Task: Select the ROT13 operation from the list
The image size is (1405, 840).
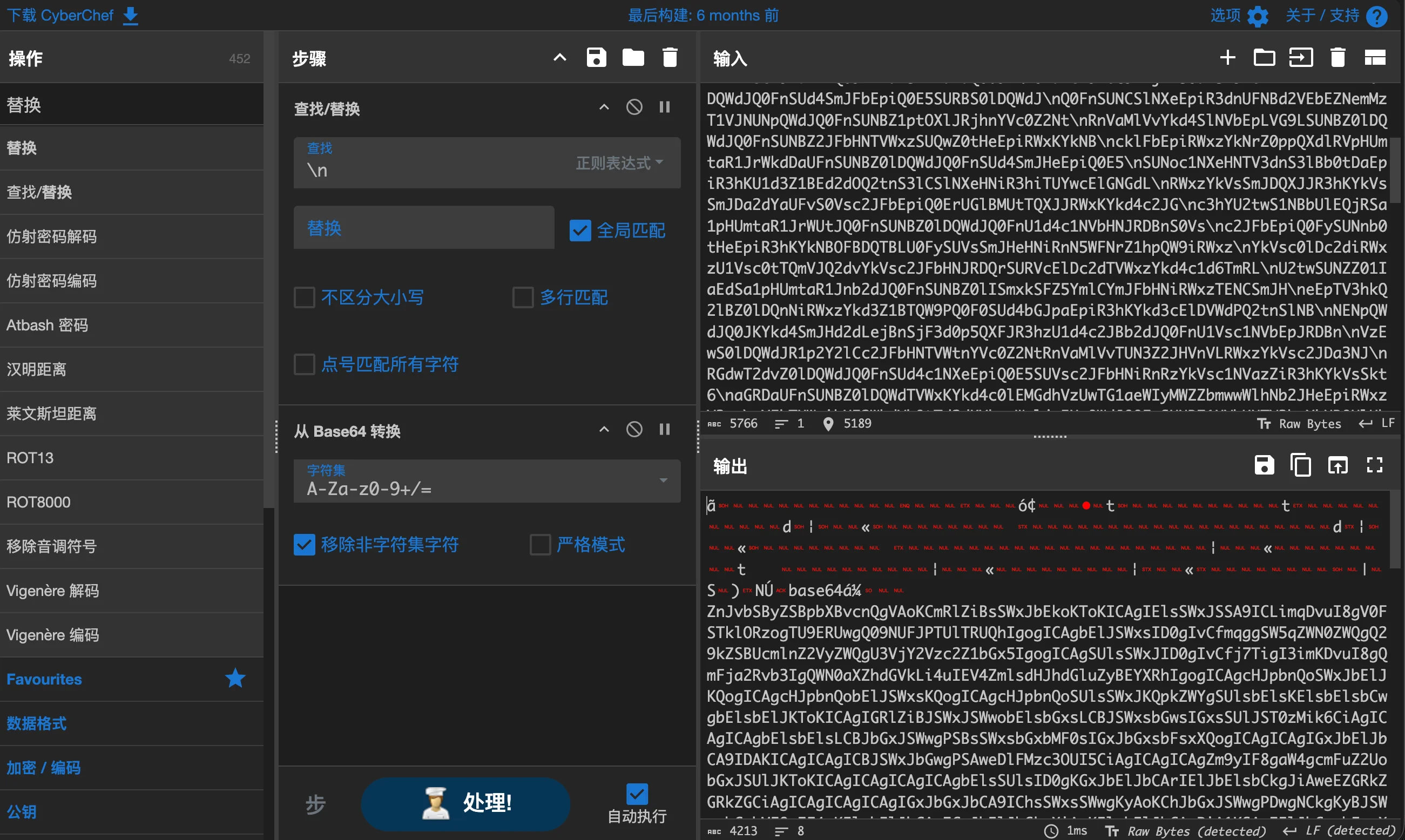Action: click(x=30, y=457)
